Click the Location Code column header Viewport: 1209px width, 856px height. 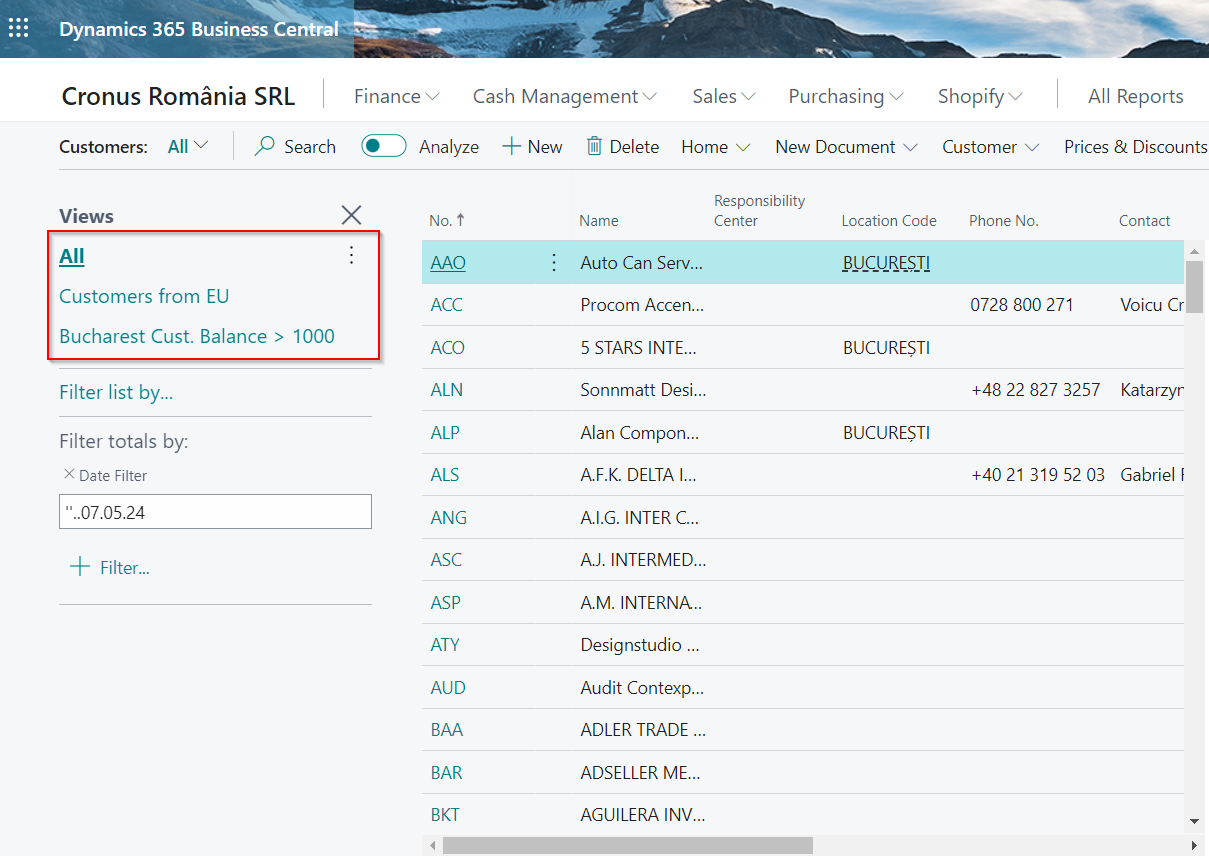coord(889,221)
